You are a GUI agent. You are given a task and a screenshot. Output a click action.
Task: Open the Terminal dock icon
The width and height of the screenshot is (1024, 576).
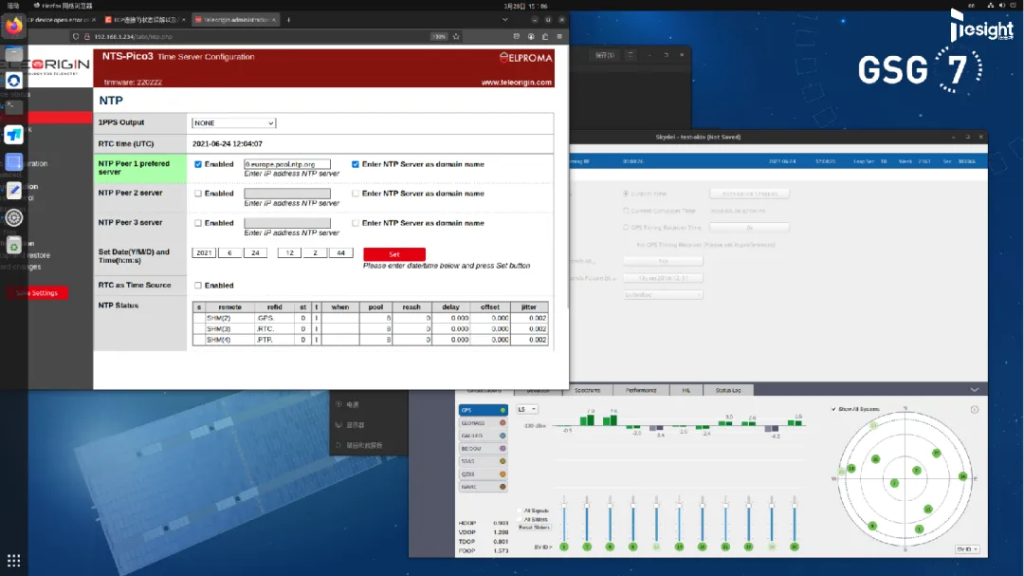coord(14,108)
